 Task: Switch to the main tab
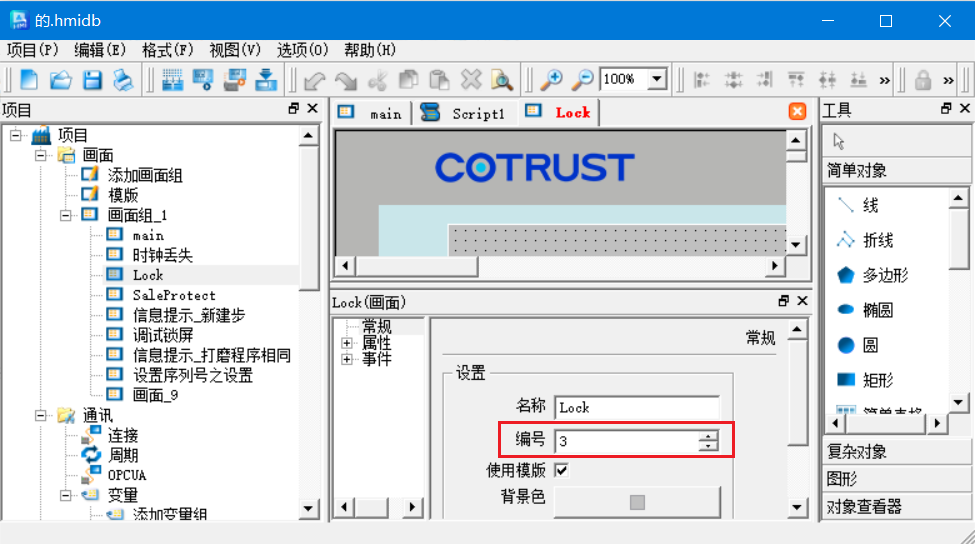(x=372, y=113)
